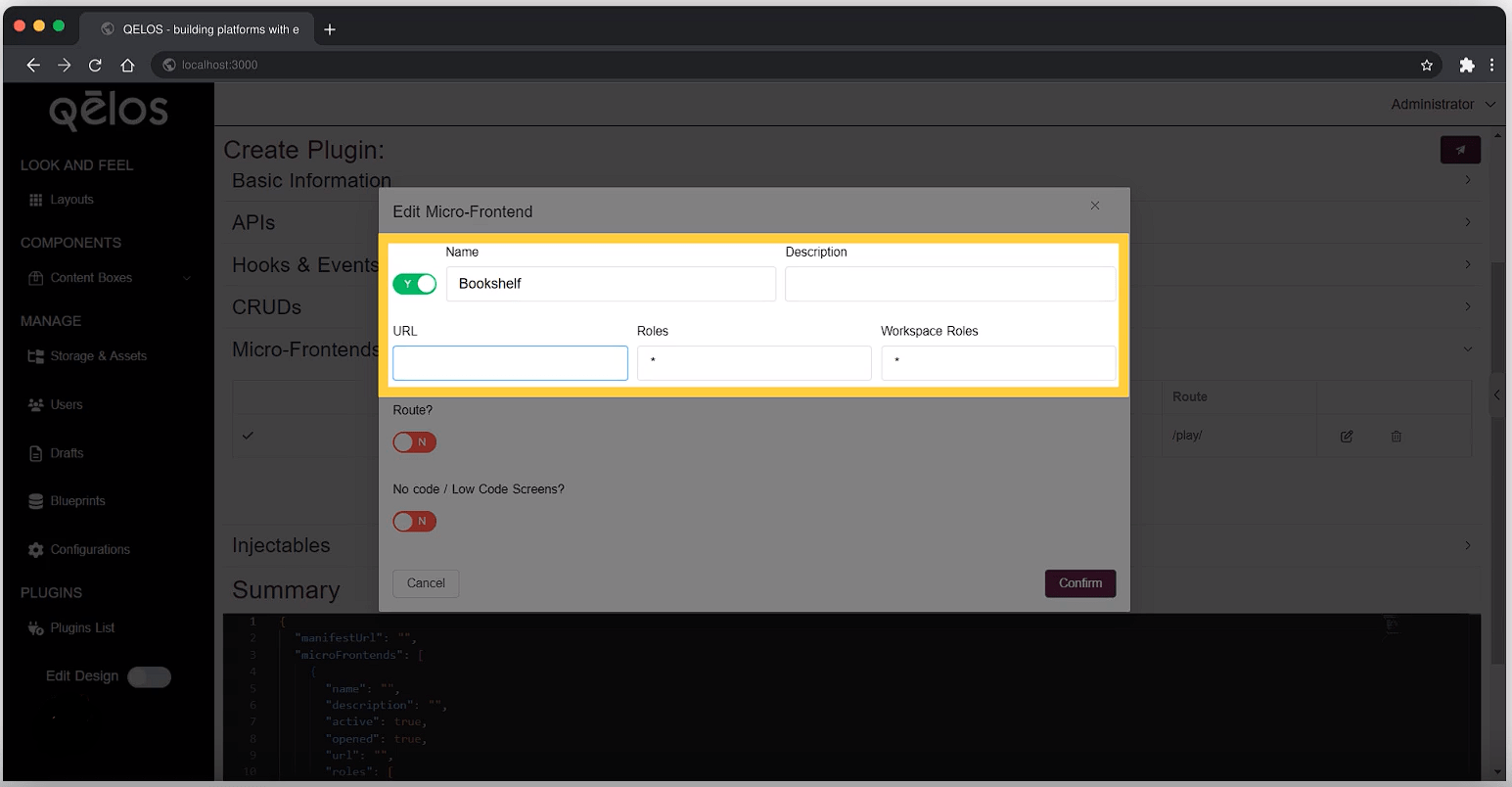
Task: Enable No code / Low Code Screens
Action: (x=414, y=521)
